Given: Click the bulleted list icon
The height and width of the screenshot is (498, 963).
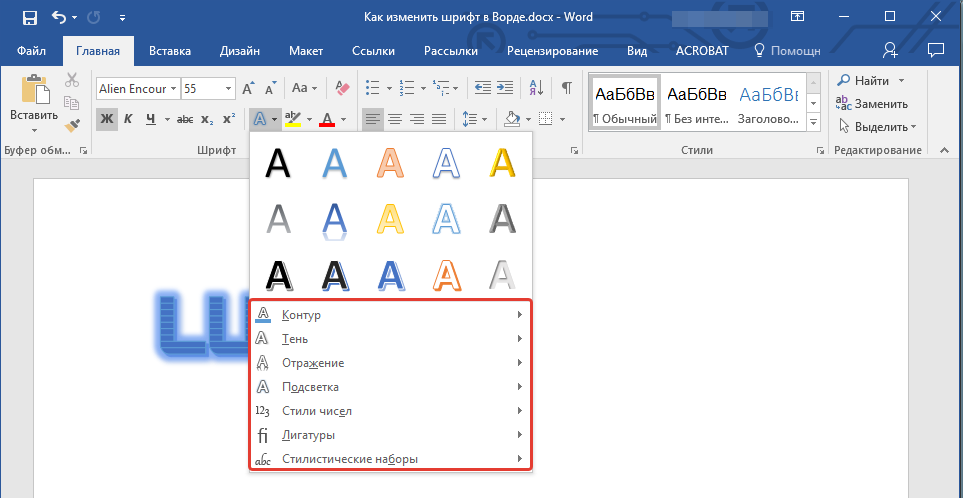Looking at the screenshot, I should [x=372, y=88].
